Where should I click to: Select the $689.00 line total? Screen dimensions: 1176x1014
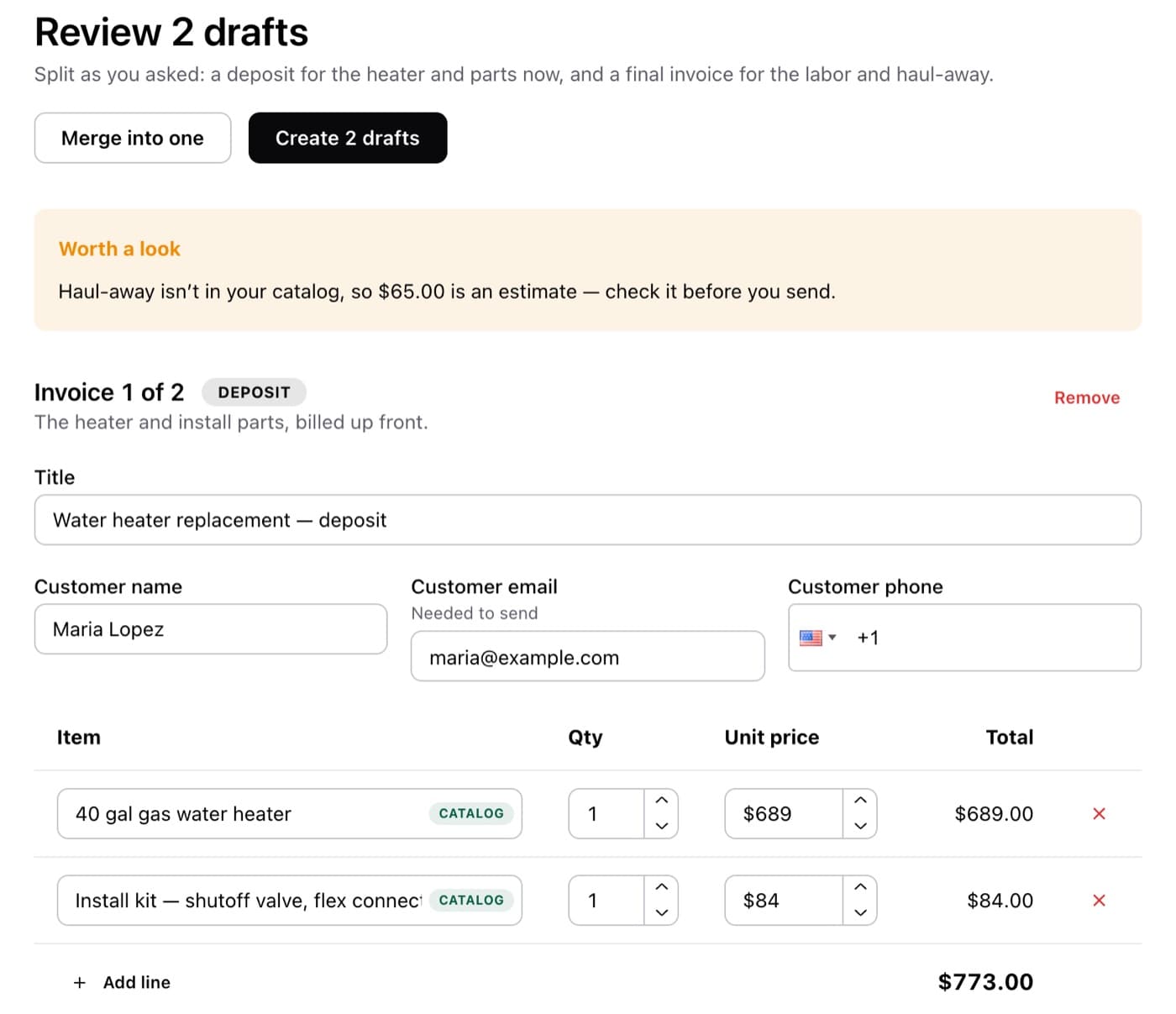tap(994, 813)
